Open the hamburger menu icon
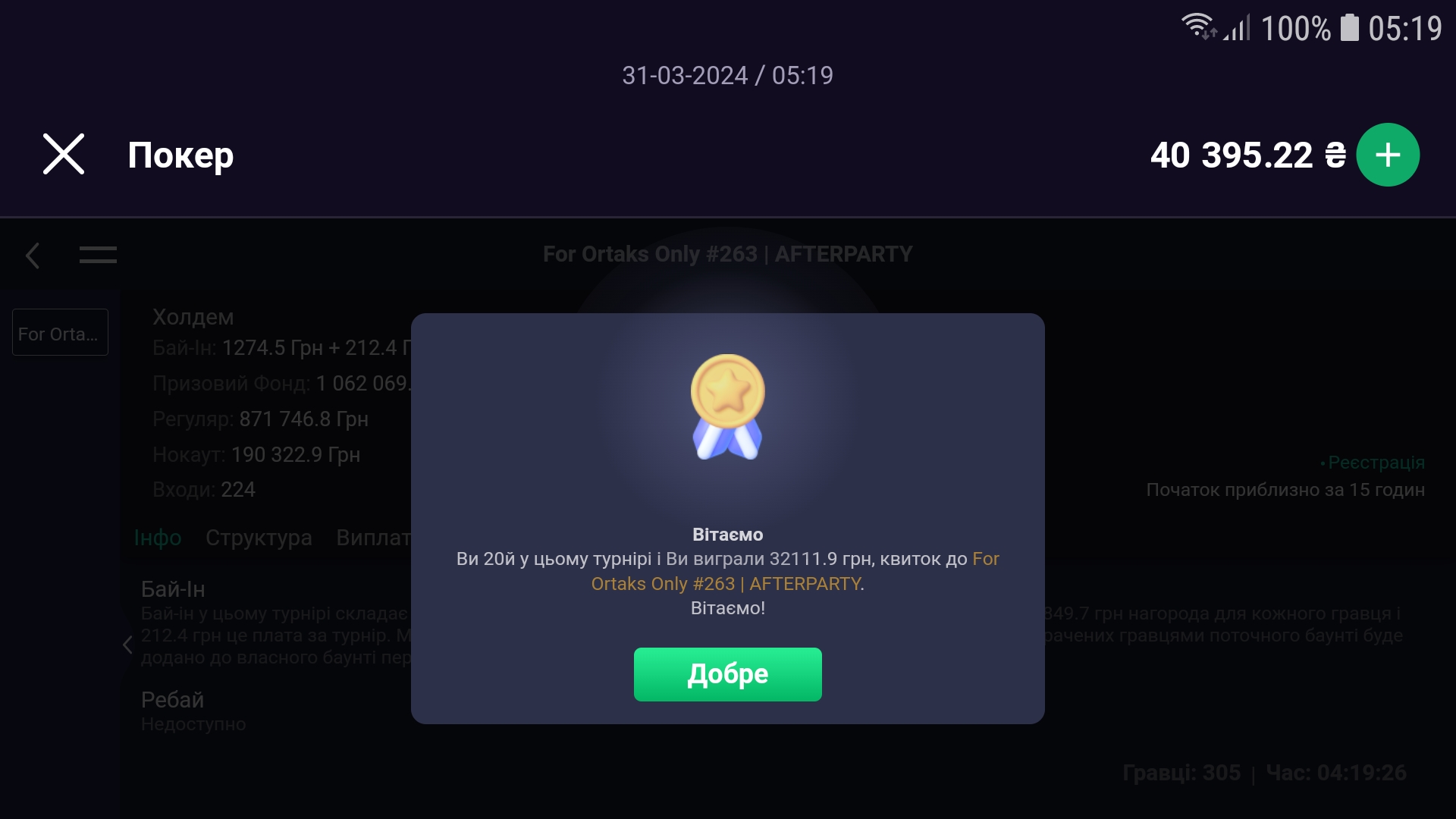This screenshot has height=819, width=1456. [x=98, y=255]
